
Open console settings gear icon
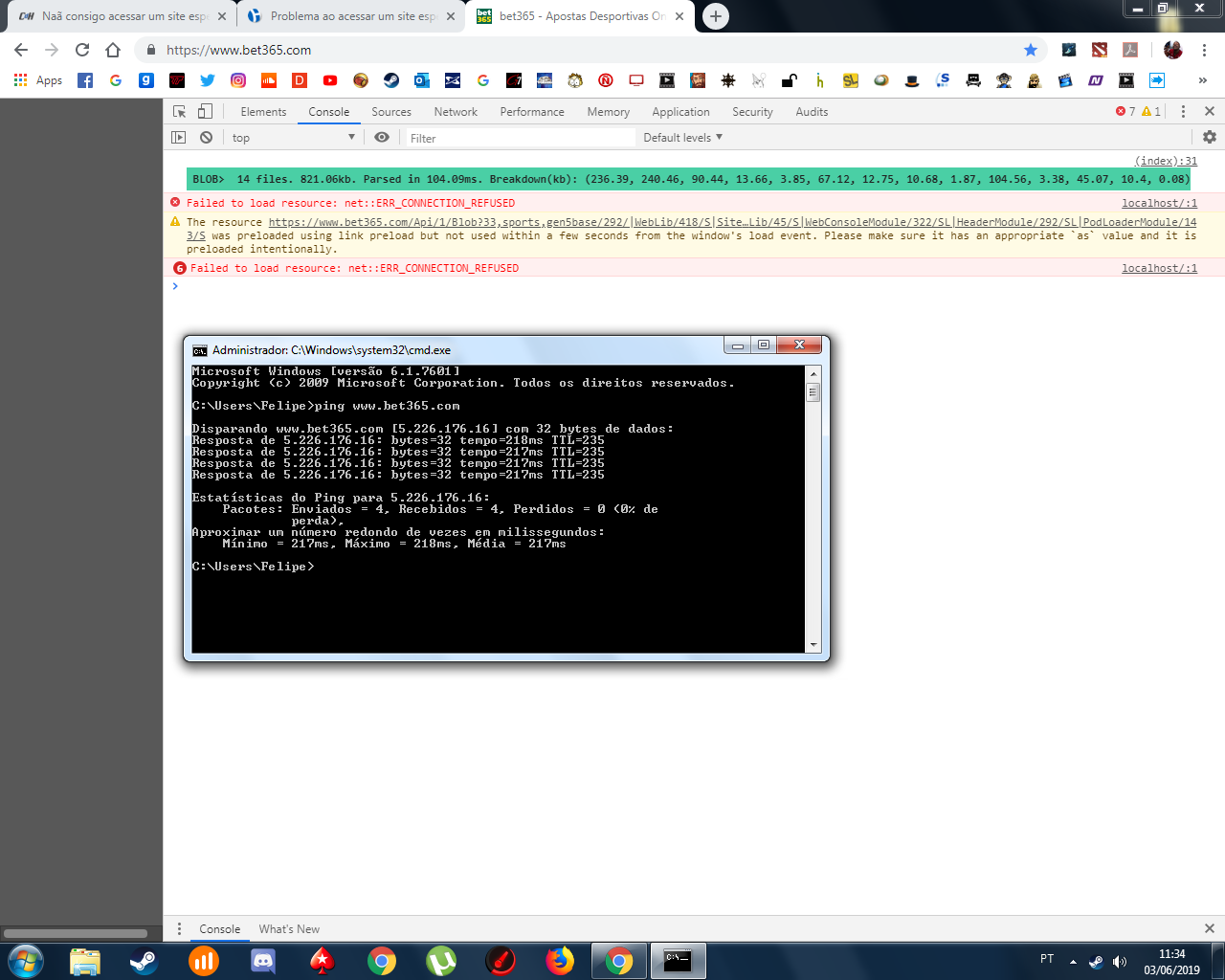(1210, 137)
